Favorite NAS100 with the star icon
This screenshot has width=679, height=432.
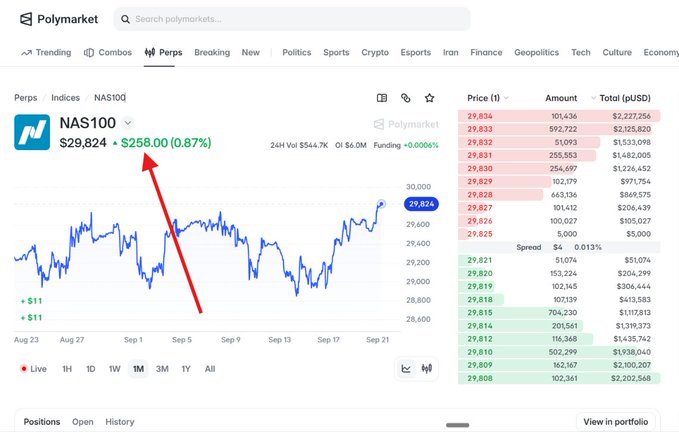(x=429, y=98)
